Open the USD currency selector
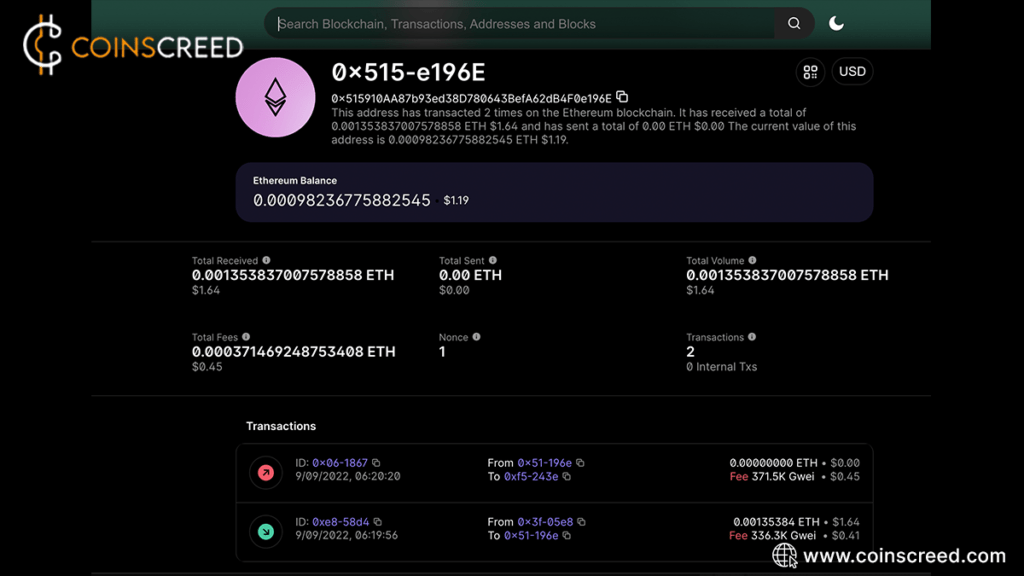1024x576 pixels. point(852,71)
